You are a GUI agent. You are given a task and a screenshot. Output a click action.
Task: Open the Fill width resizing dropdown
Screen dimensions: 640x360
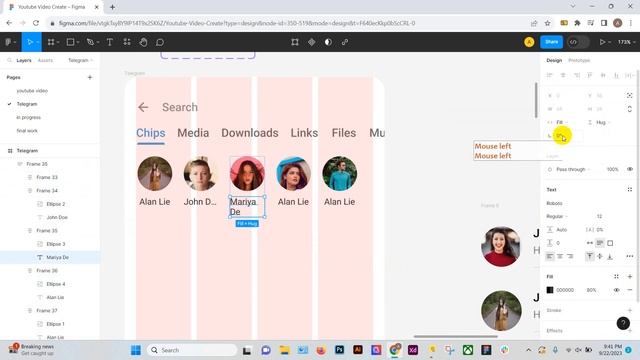(562, 122)
